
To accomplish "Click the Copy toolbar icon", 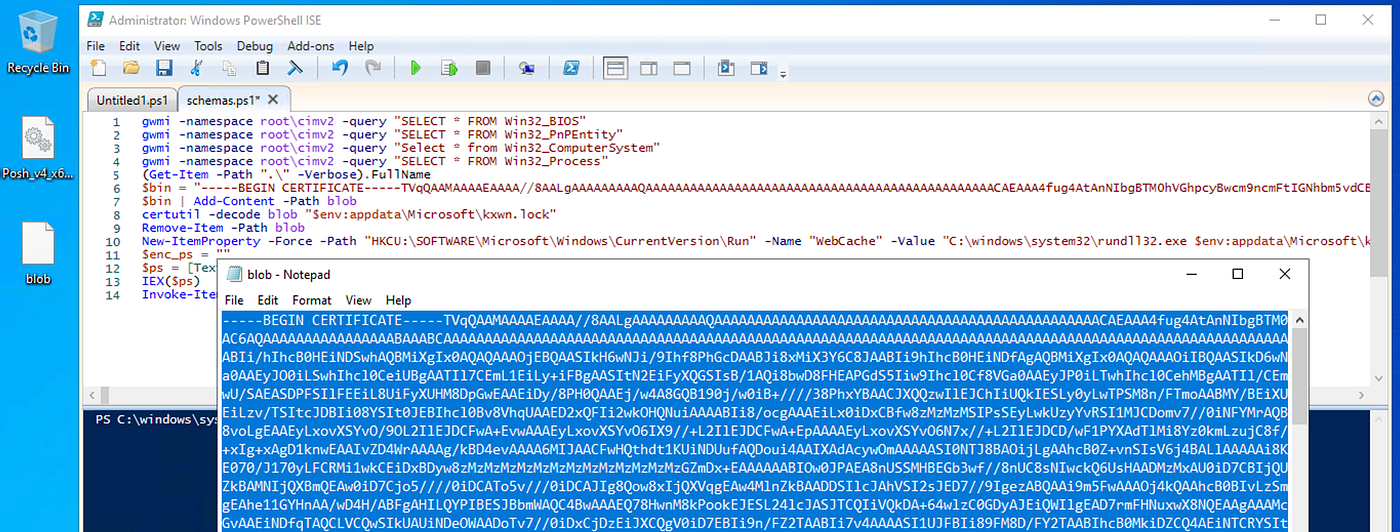I will pos(230,68).
